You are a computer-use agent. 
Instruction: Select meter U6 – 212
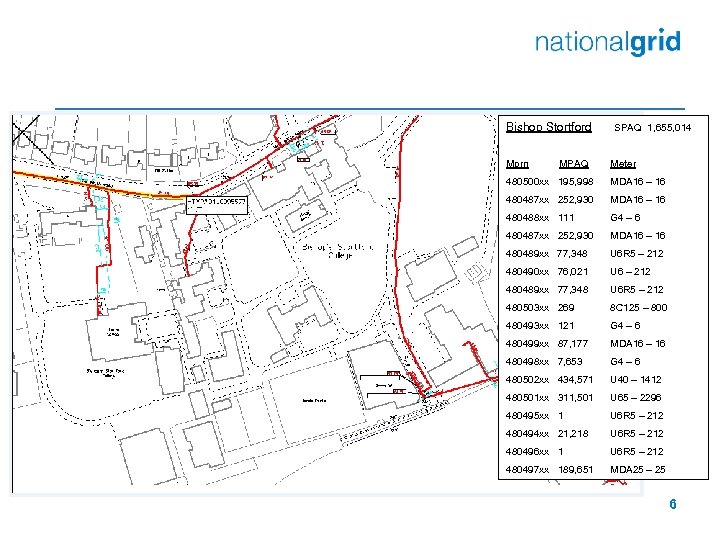coord(630,272)
